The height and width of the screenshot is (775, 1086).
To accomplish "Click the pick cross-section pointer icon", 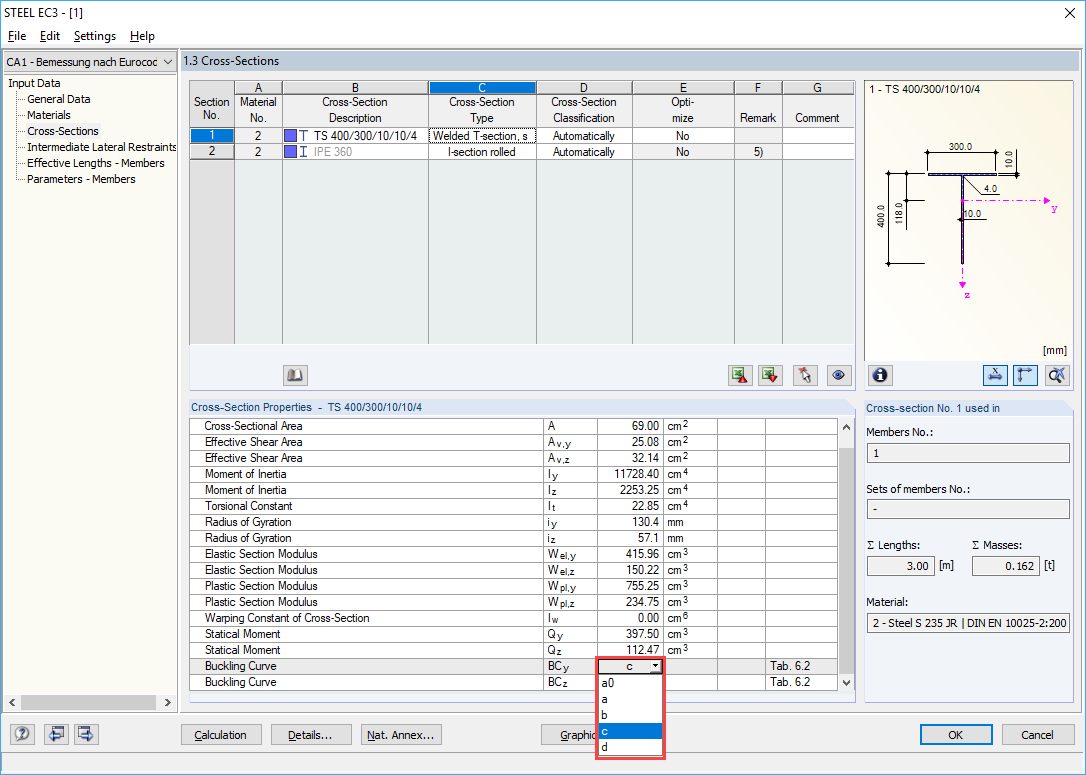I will (x=805, y=375).
